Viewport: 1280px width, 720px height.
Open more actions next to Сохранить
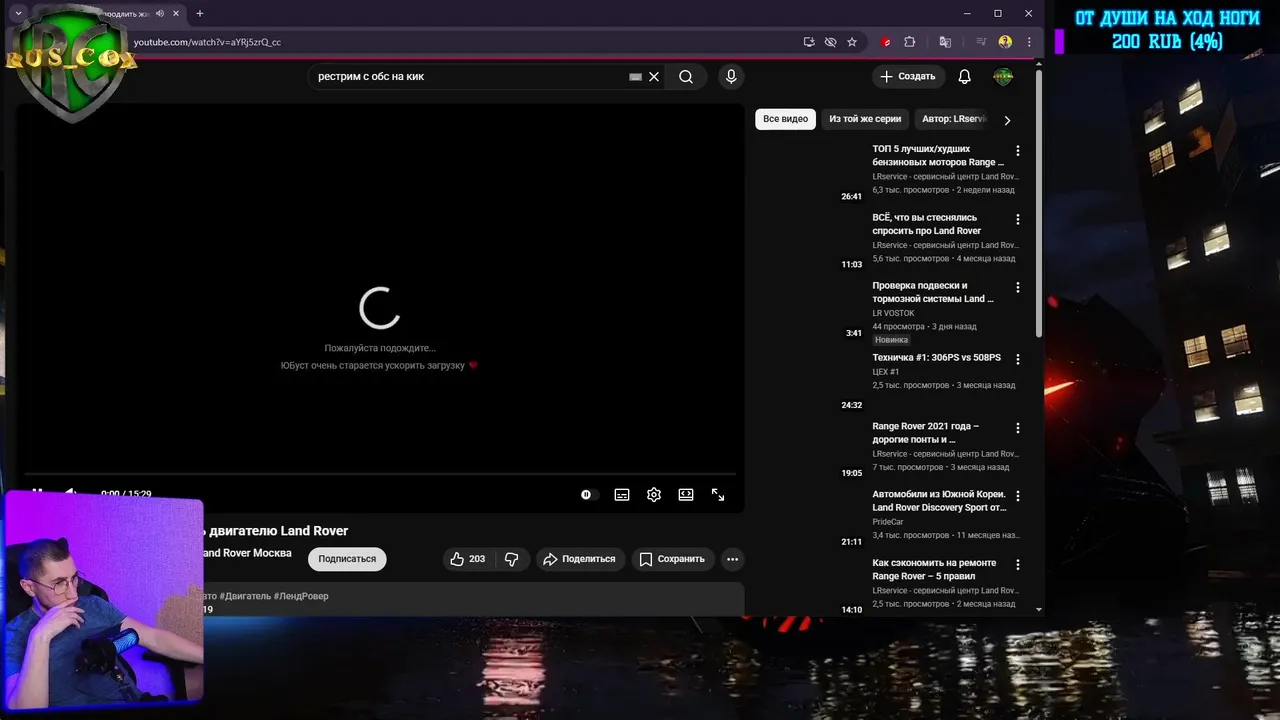click(x=733, y=559)
